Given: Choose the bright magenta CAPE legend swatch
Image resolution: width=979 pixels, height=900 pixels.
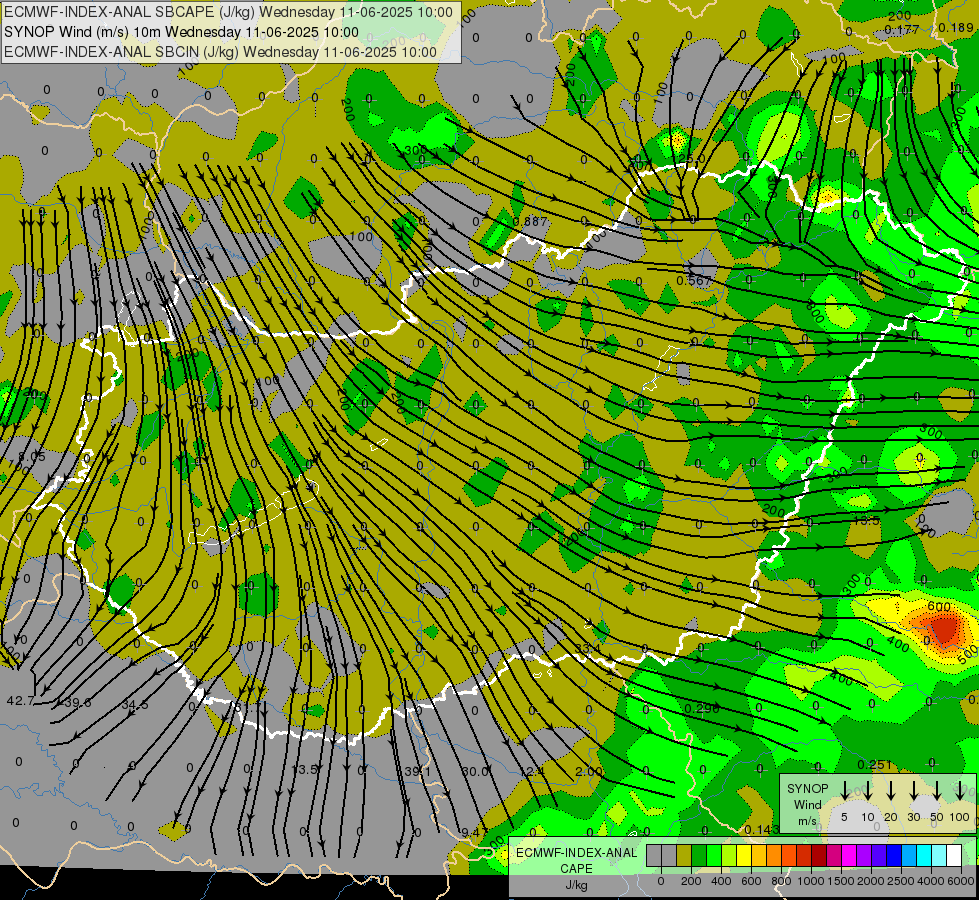Looking at the screenshot, I should click(x=849, y=855).
